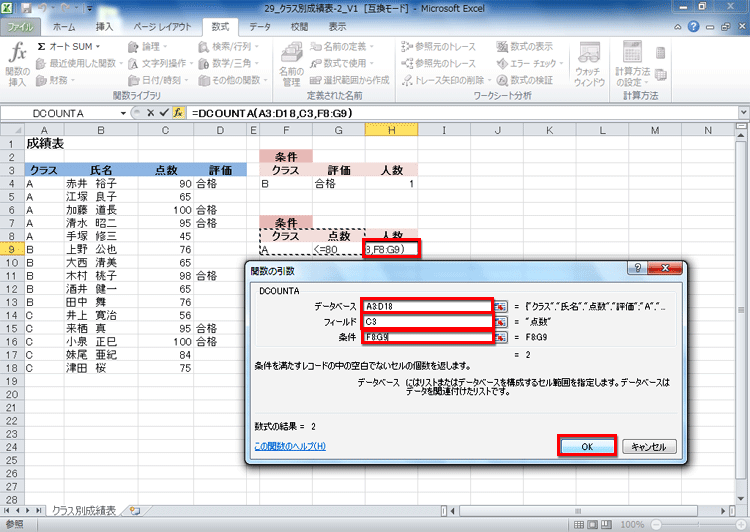The height and width of the screenshot is (532, 750).
Task: Click the formula bar fx insert function icon
Action: 178,113
